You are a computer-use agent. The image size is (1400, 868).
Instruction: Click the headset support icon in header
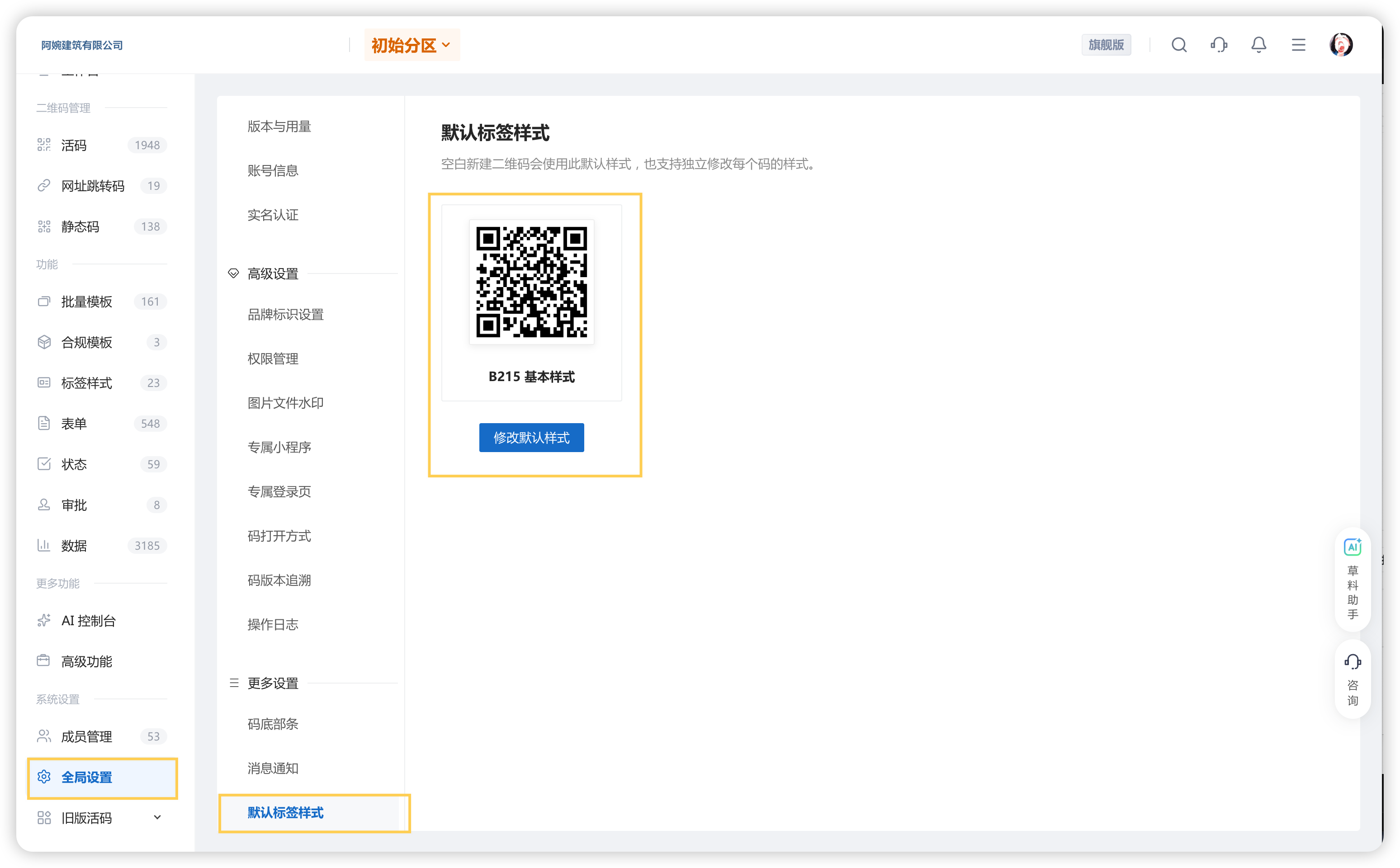pyautogui.click(x=1219, y=45)
